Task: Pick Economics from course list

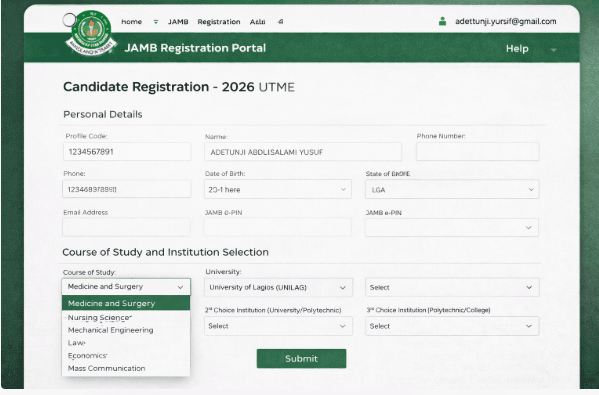Action: (126, 356)
